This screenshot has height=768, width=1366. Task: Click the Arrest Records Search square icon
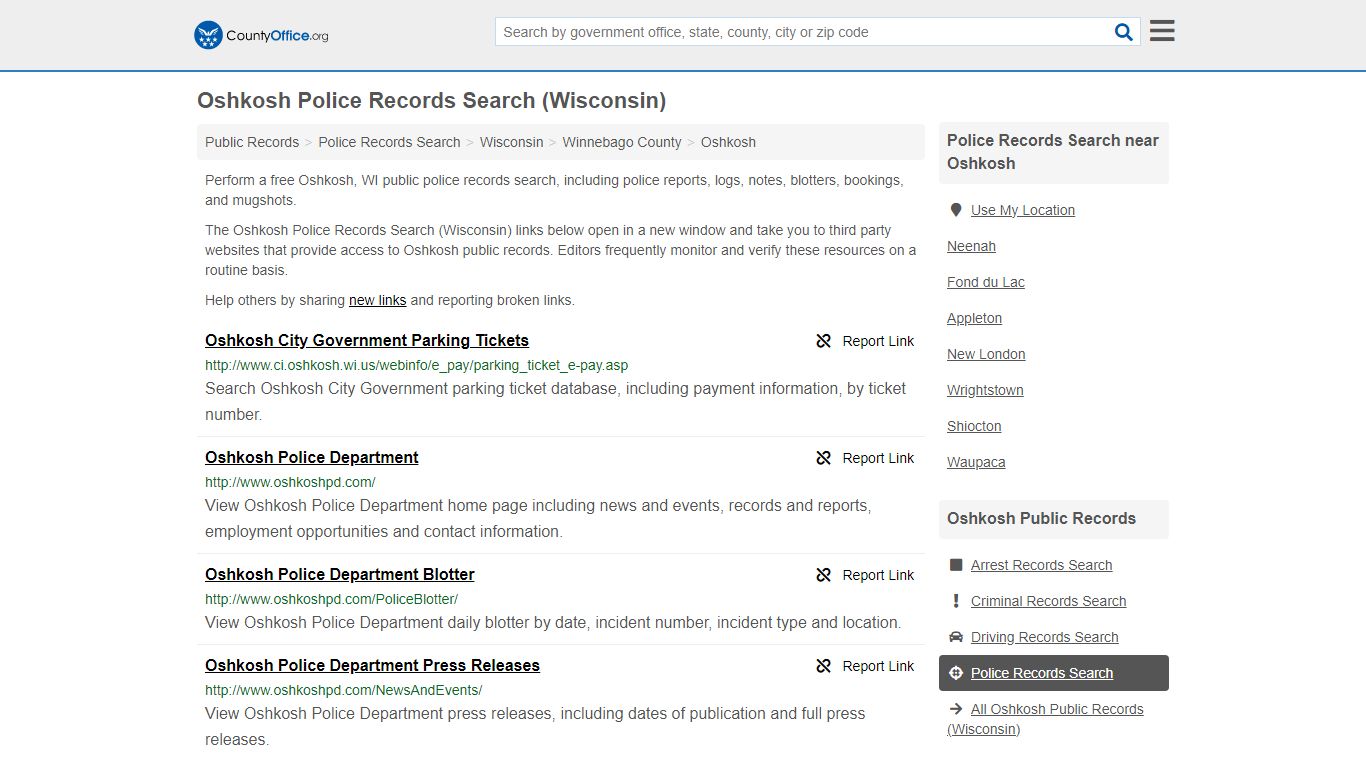(956, 565)
